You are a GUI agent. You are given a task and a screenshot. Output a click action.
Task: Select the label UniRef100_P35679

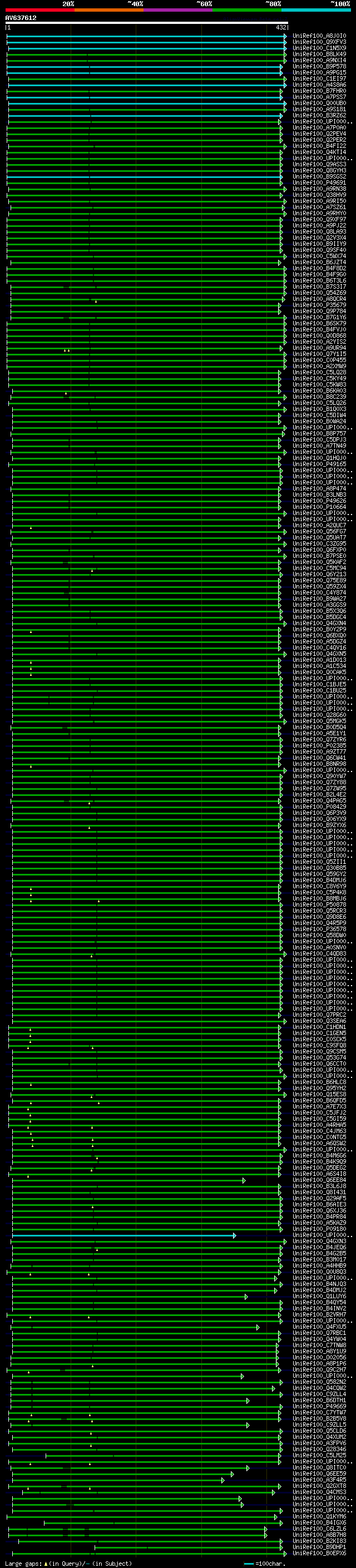319,305
